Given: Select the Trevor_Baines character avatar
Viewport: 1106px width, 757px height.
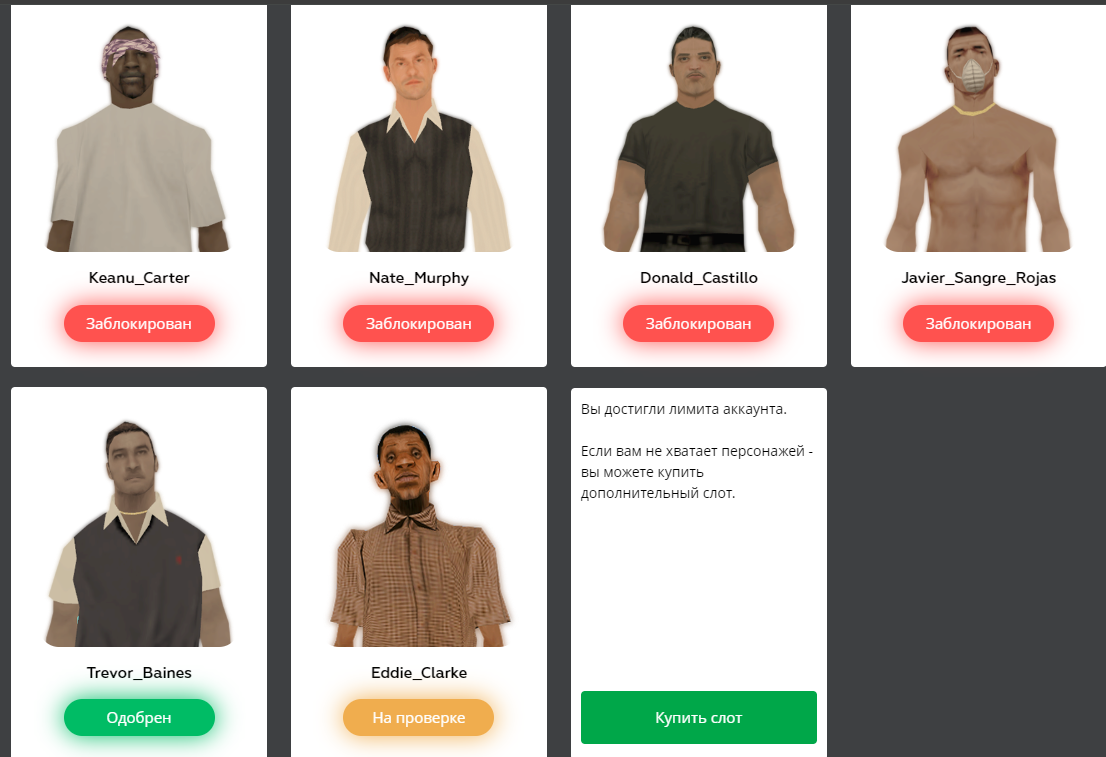Looking at the screenshot, I should tap(138, 534).
